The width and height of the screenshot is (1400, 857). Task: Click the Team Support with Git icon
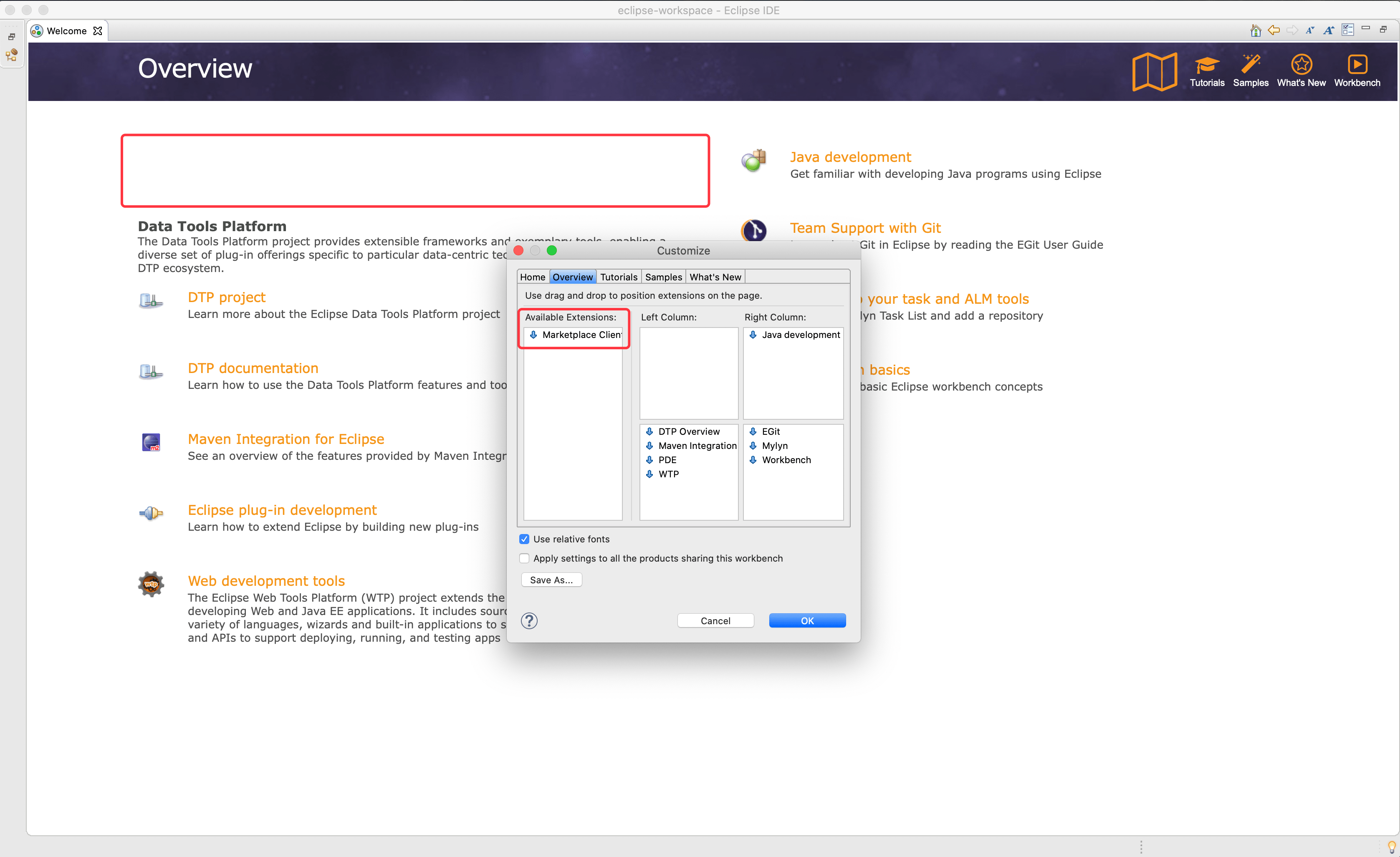754,230
